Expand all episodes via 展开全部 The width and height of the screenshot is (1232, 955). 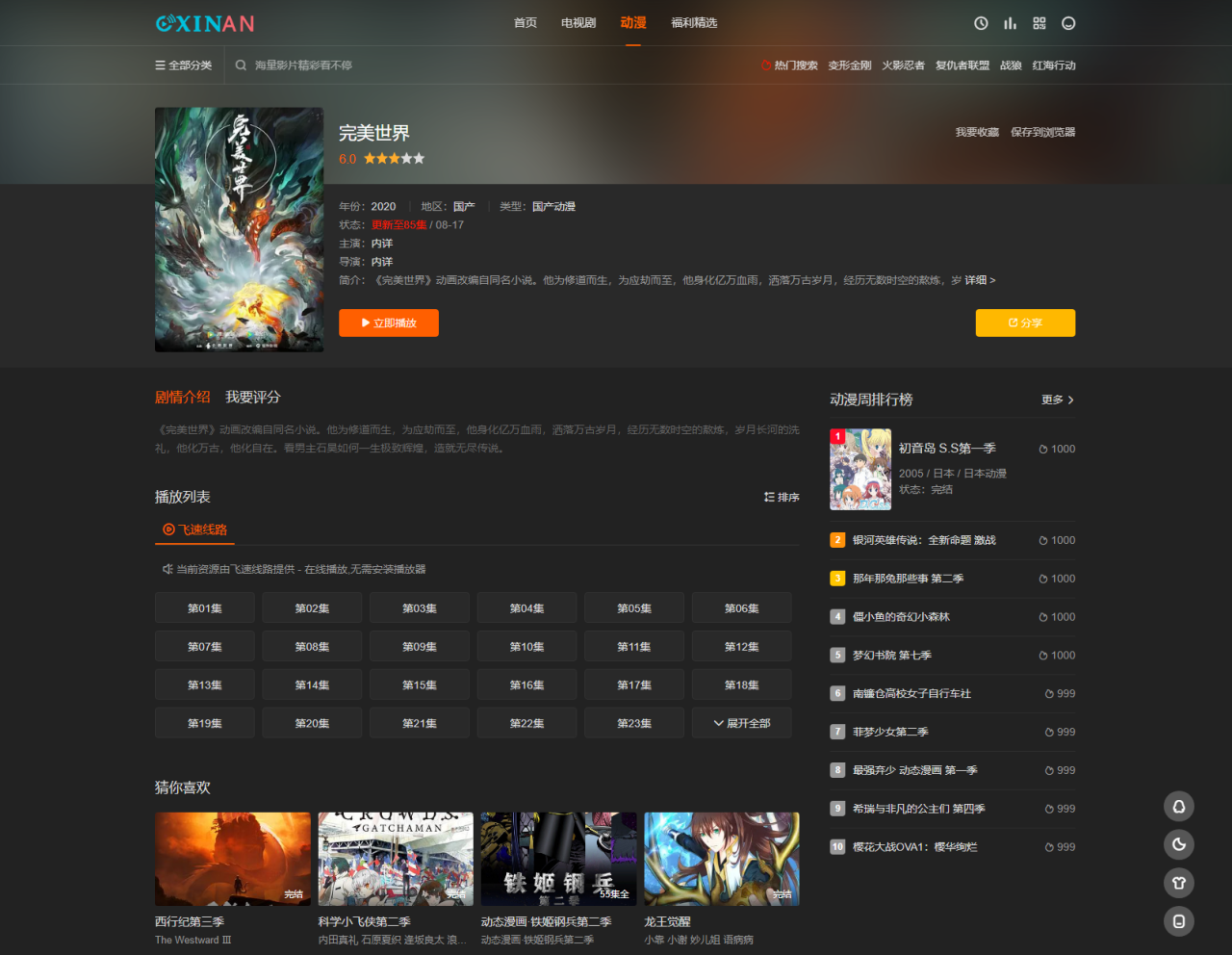(741, 722)
